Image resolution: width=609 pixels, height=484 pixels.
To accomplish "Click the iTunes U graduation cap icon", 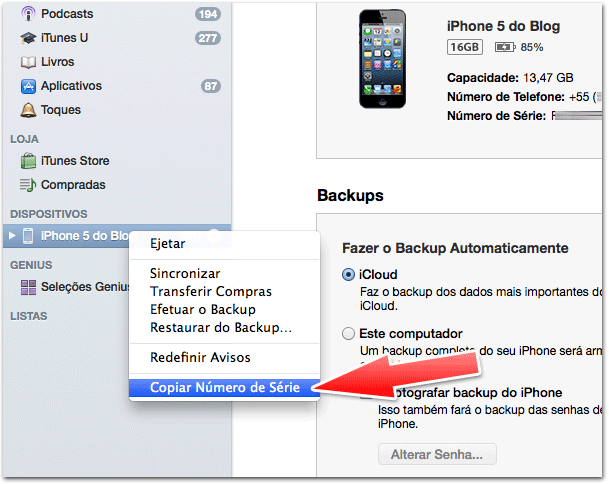I will pyautogui.click(x=28, y=38).
